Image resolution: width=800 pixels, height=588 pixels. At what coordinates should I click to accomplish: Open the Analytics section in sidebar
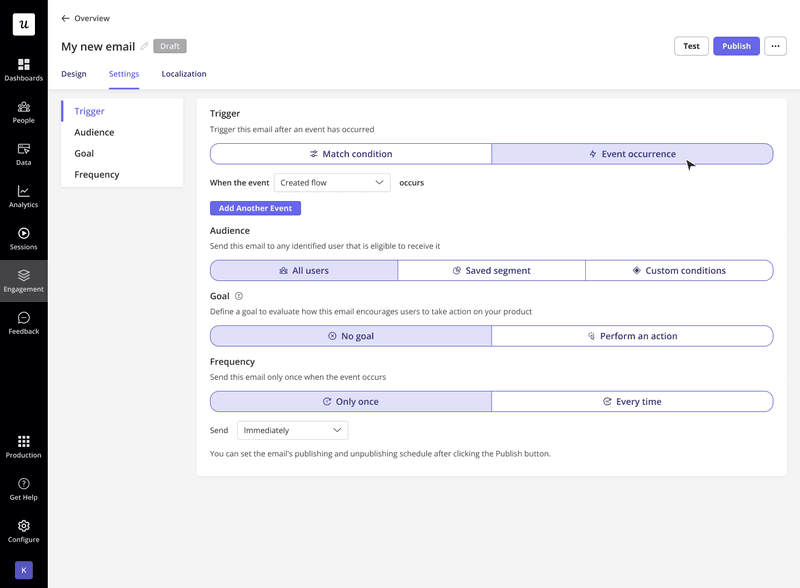click(x=23, y=196)
